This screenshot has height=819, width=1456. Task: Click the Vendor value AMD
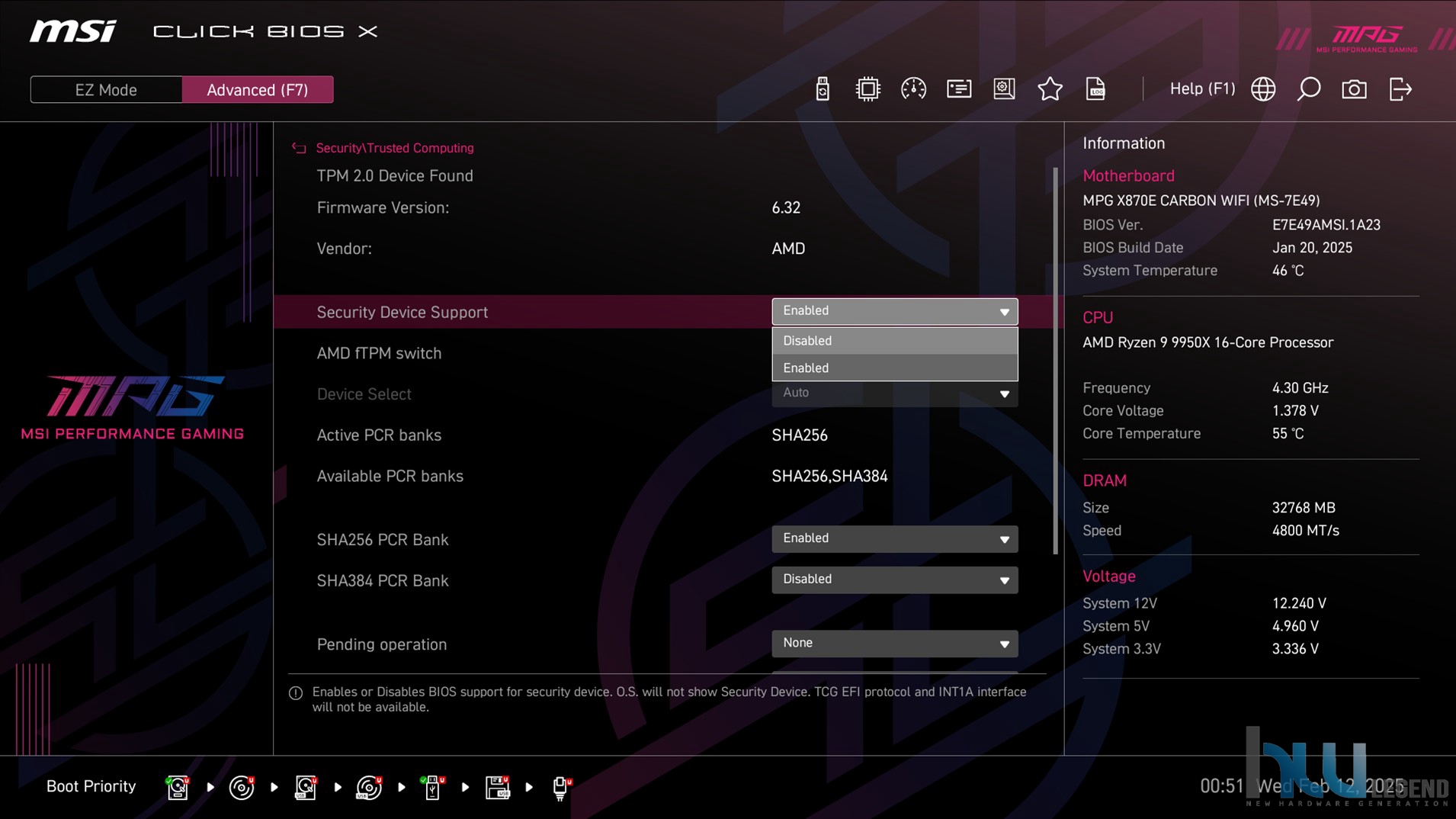point(787,249)
